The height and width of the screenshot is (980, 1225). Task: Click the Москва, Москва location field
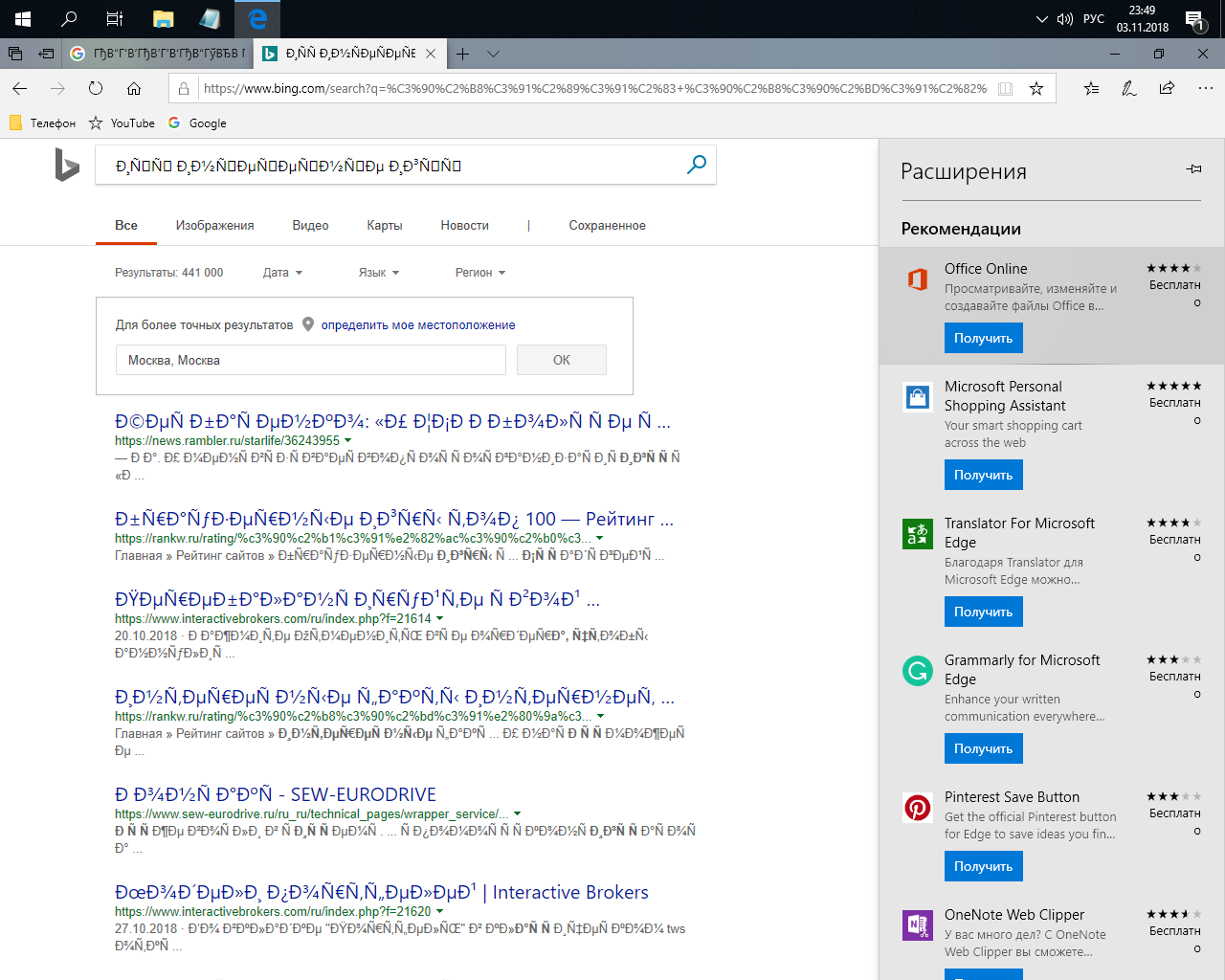[x=311, y=360]
